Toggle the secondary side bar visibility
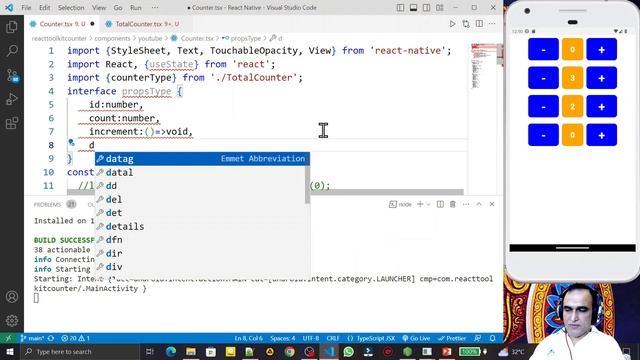Viewport: 640px width, 360px height. point(427,8)
